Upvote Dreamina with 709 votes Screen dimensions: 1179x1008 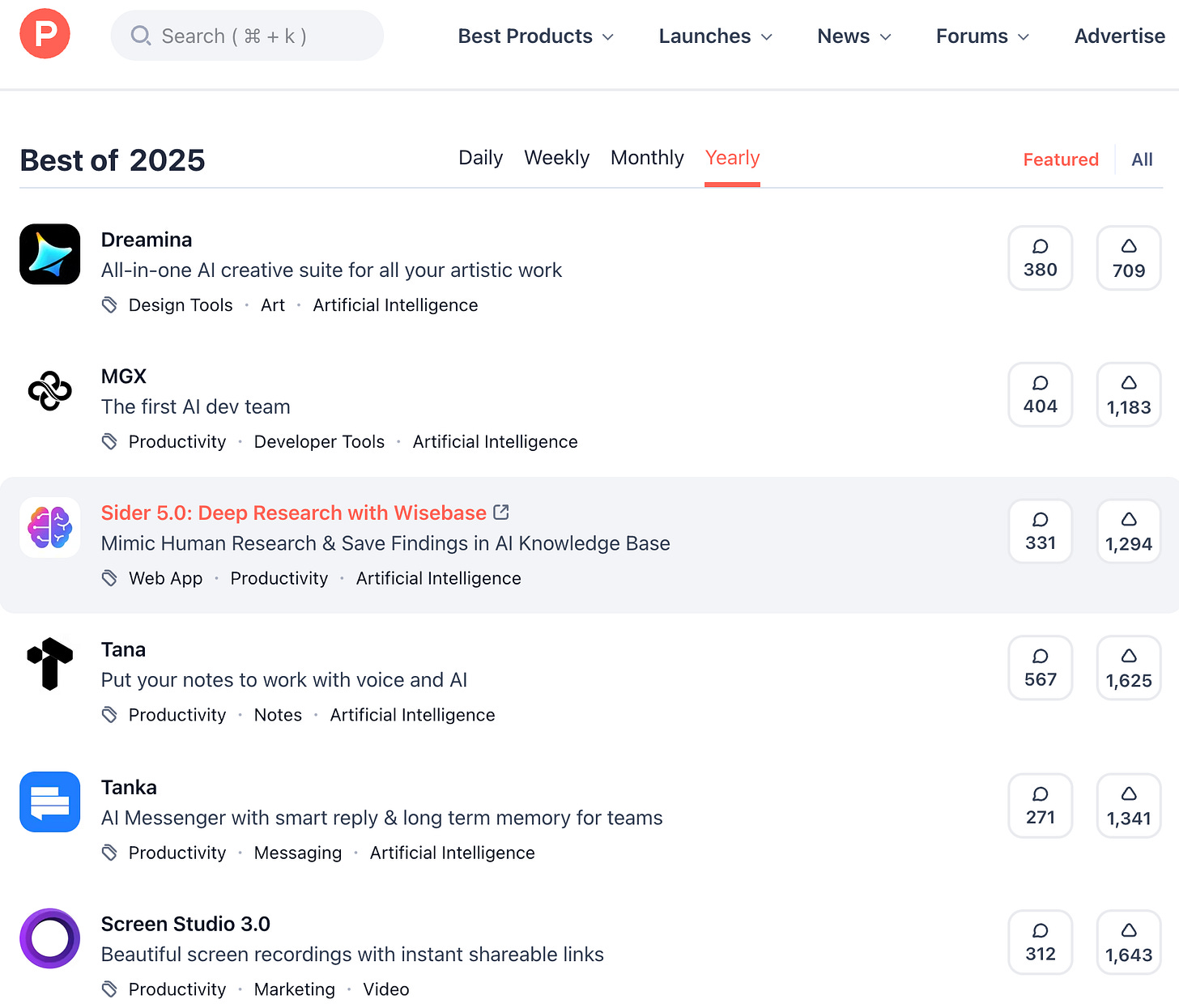point(1129,257)
